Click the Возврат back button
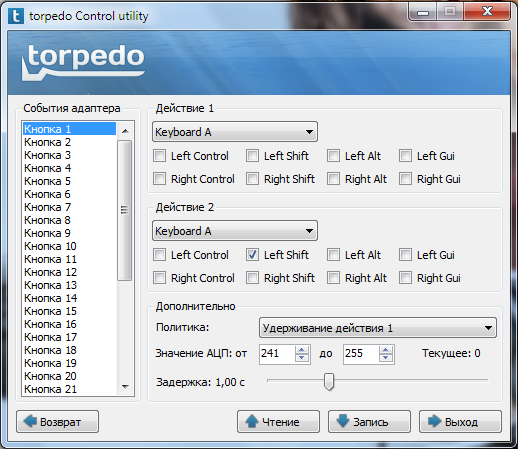The width and height of the screenshot is (518, 449). [x=57, y=422]
